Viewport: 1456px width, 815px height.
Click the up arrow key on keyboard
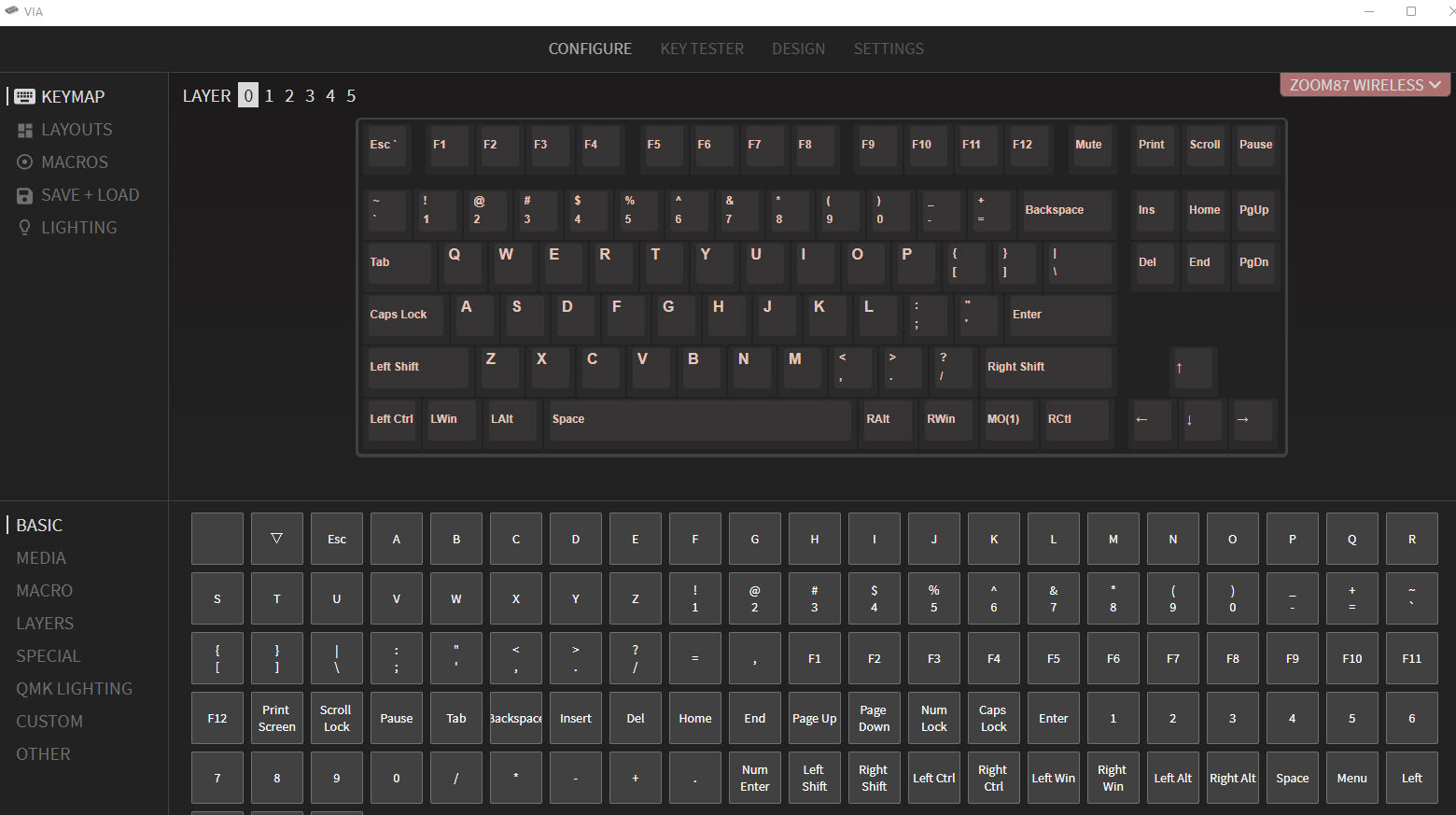point(1192,368)
